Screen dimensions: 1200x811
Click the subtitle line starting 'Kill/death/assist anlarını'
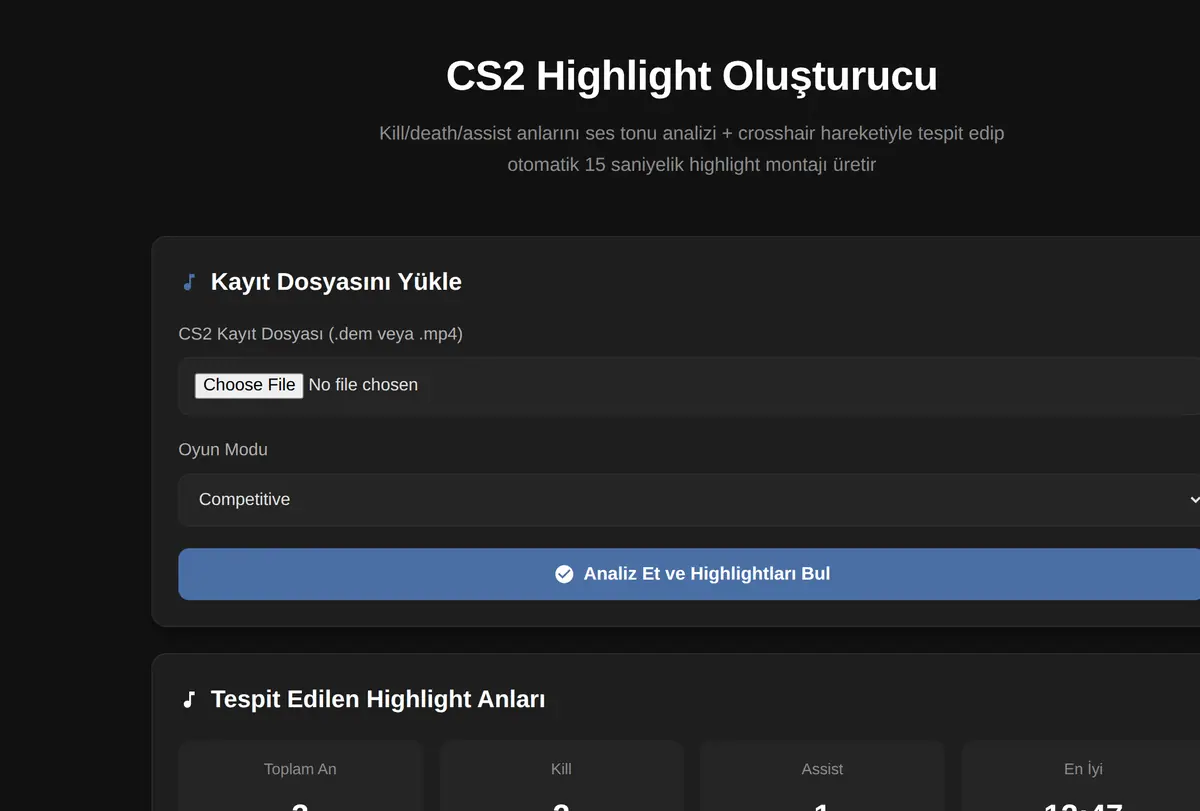point(692,134)
